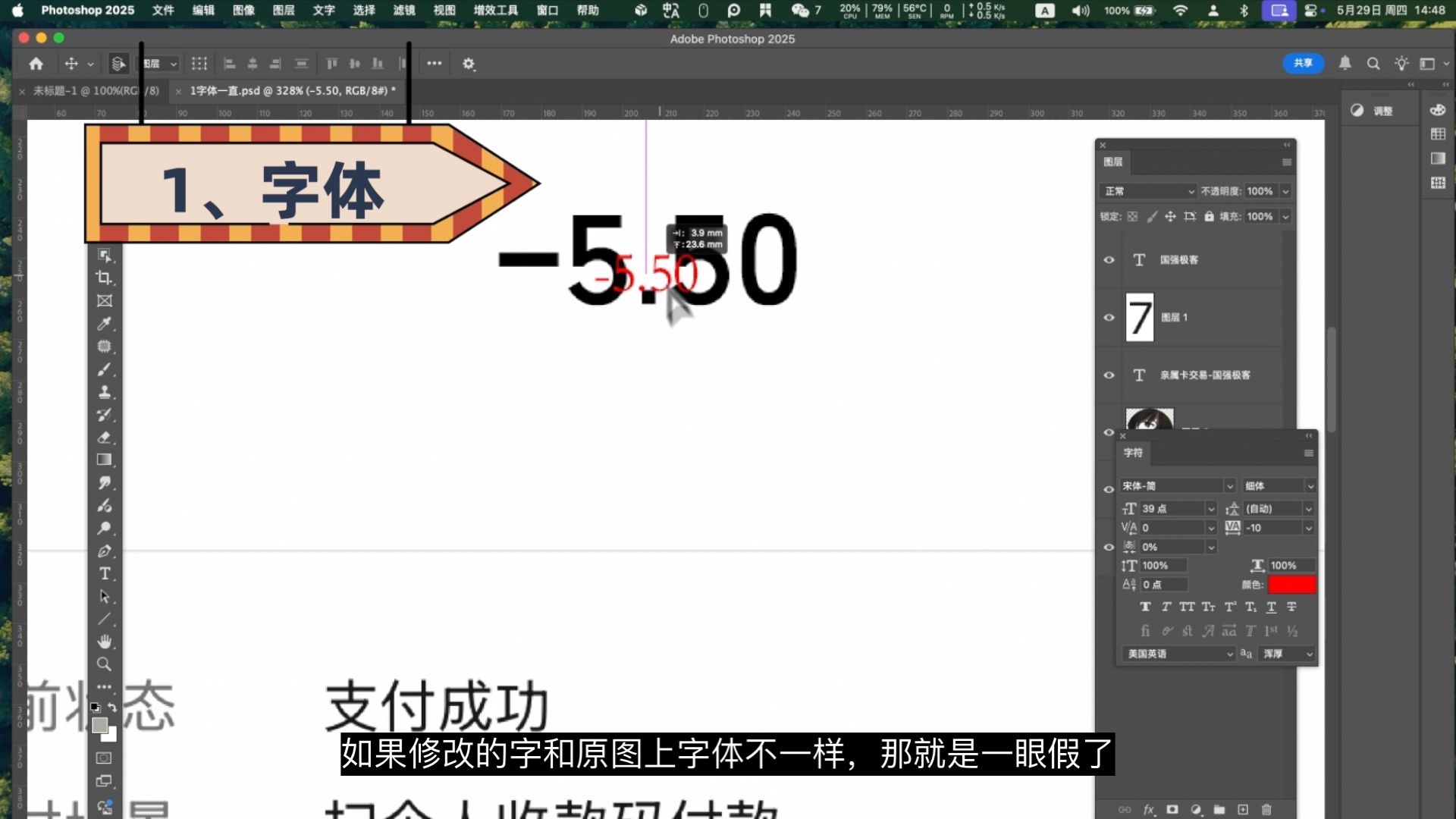
Task: Select the History Brush tool
Action: pos(104,415)
